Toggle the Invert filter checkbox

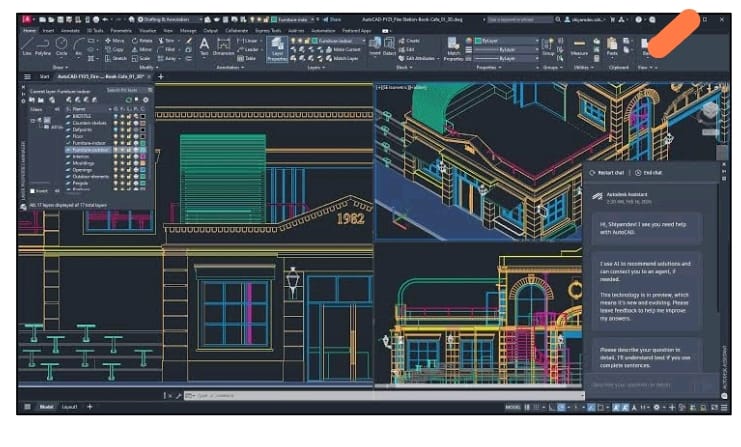(33, 190)
